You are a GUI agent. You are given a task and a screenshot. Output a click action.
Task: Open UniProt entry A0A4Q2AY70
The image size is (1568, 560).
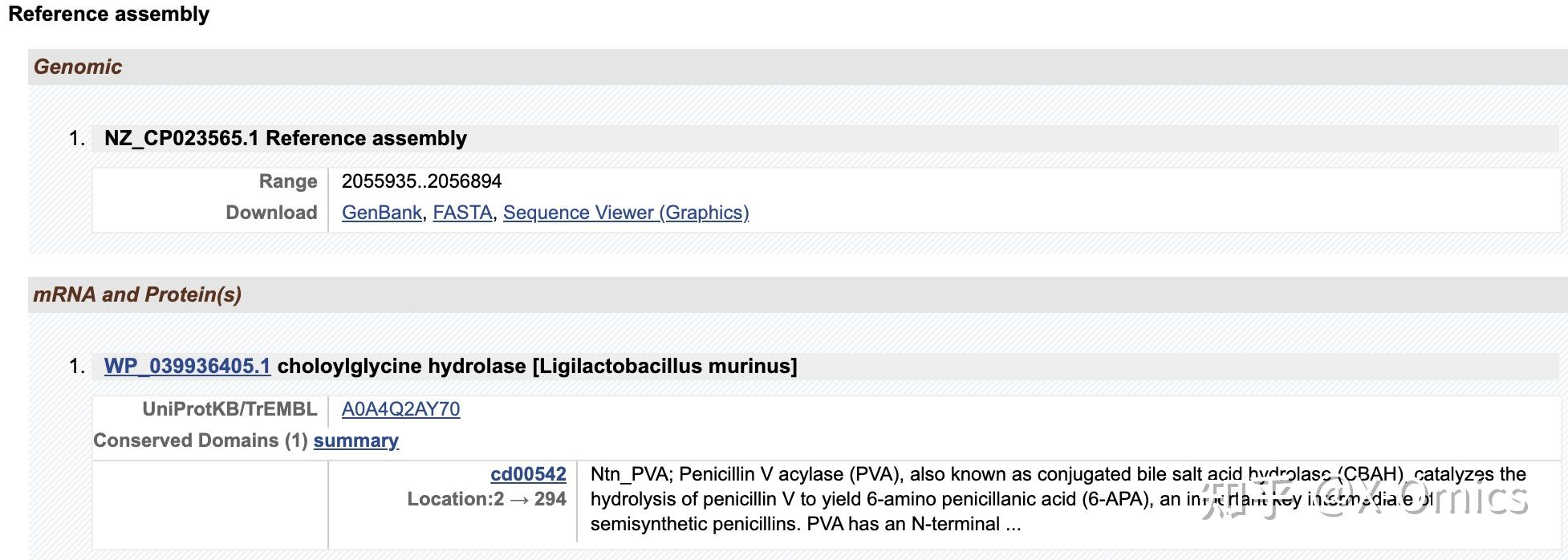point(400,409)
